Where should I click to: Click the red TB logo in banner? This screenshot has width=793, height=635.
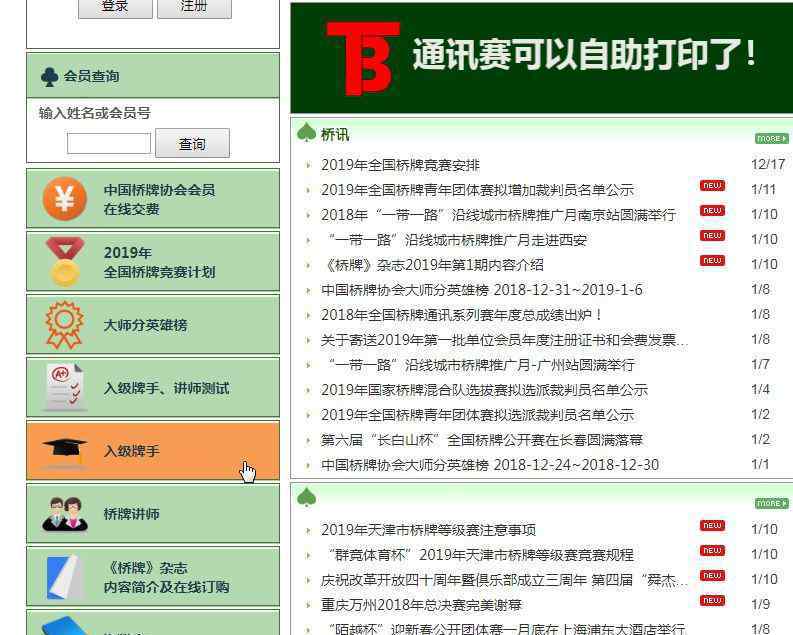coord(363,58)
